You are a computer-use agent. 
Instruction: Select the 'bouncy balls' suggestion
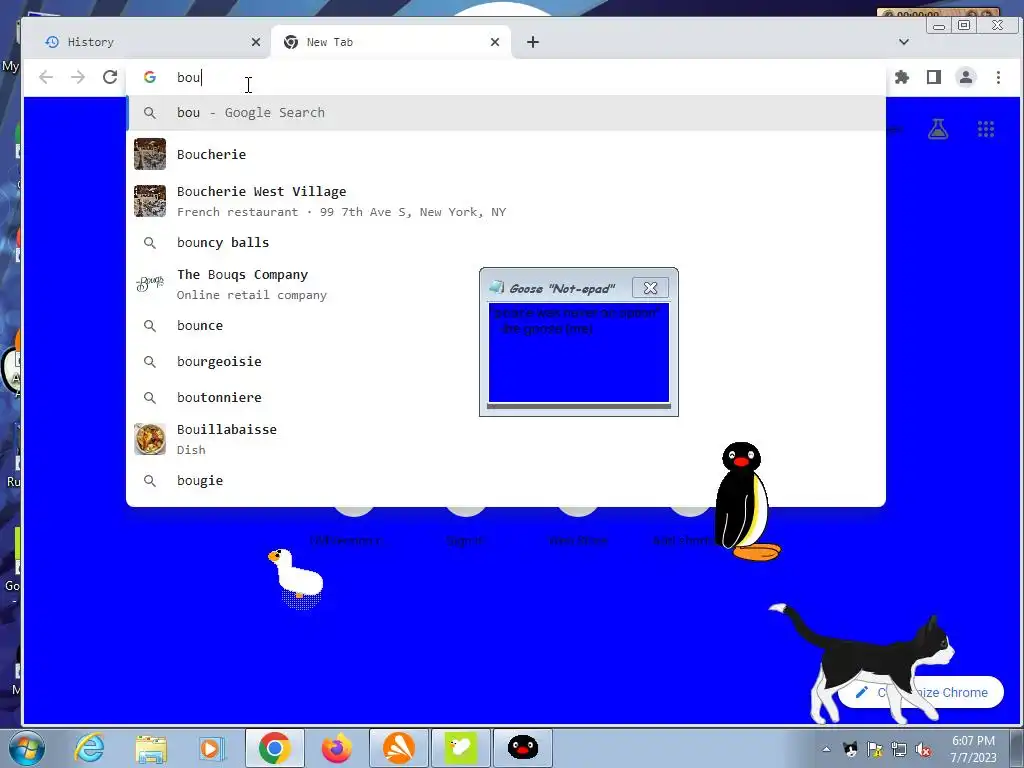click(x=505, y=242)
